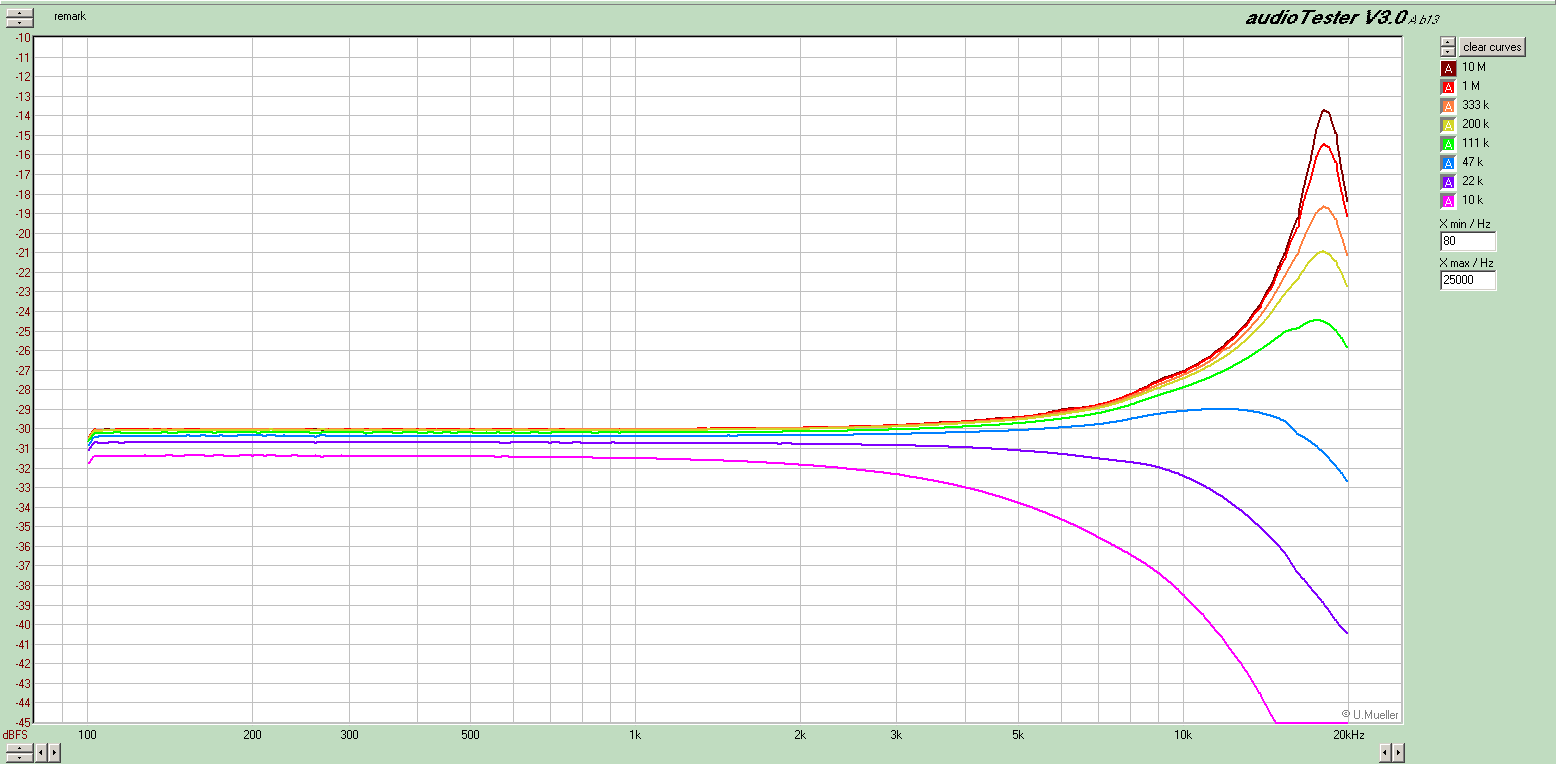Viewport: 1556px width, 764px height.
Task: Select the 1 M red curve icon
Action: click(x=1448, y=86)
